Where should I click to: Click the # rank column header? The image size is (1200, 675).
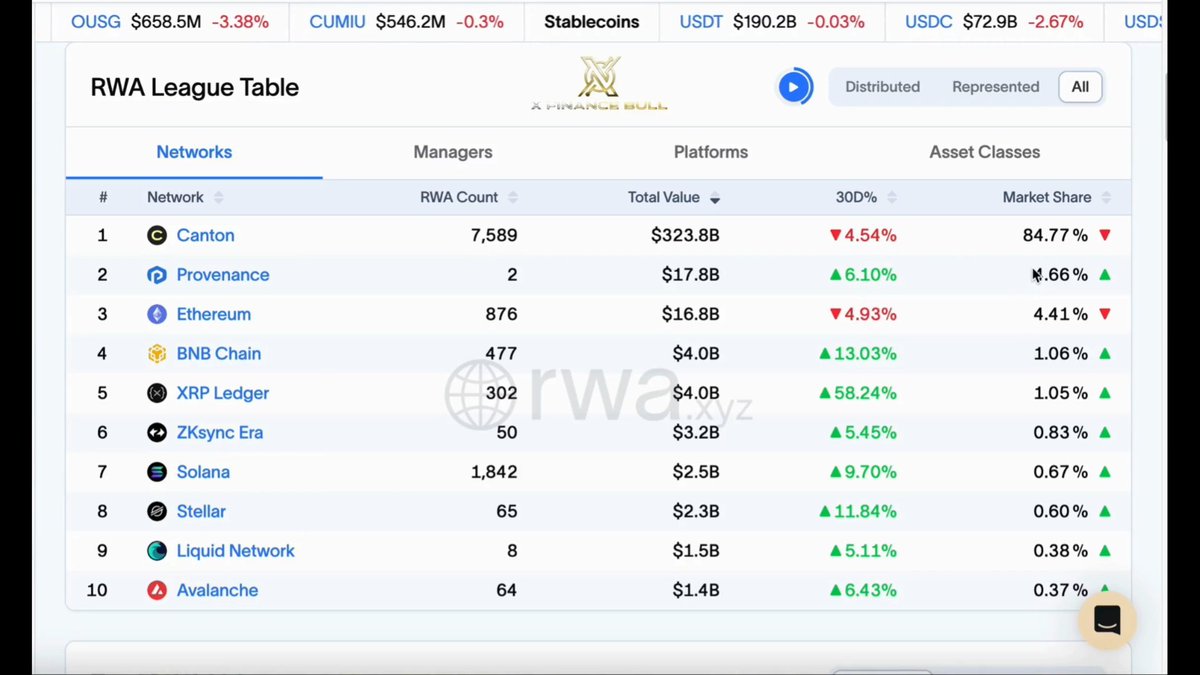coord(103,198)
